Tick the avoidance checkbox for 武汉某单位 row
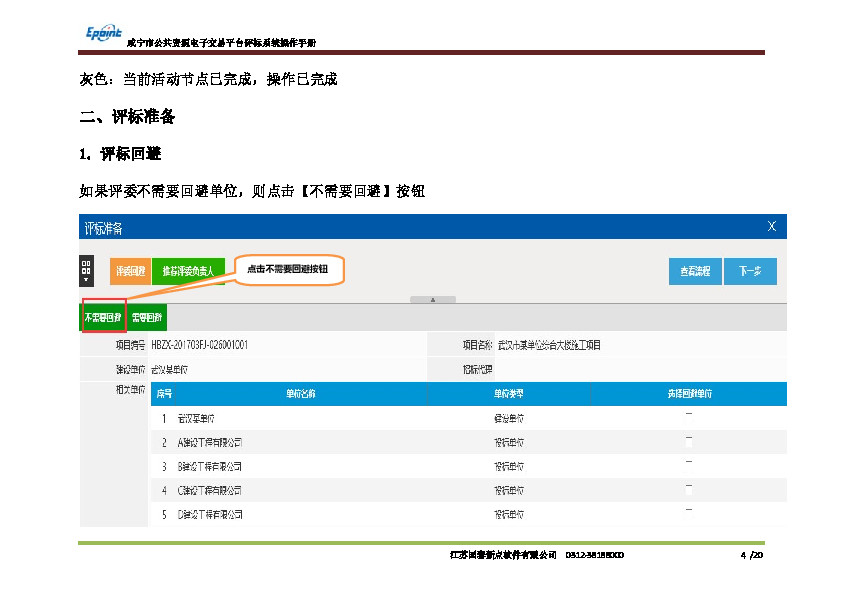The height and width of the screenshot is (595, 842). 688,417
